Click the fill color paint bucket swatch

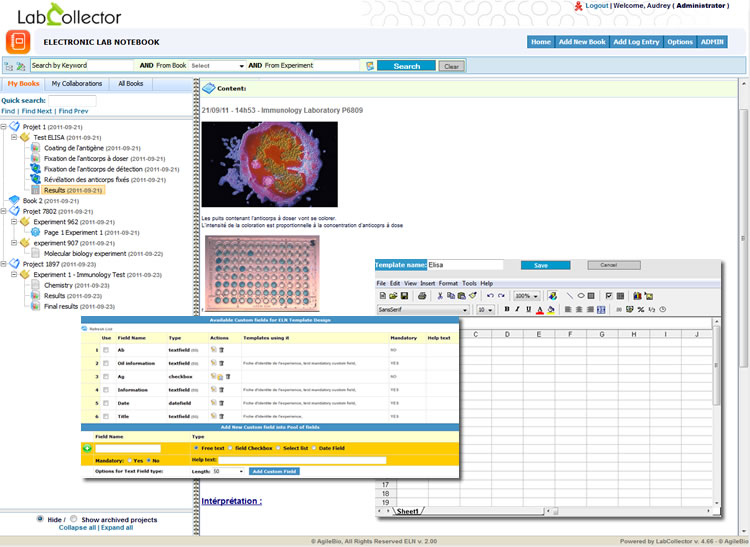(x=551, y=310)
